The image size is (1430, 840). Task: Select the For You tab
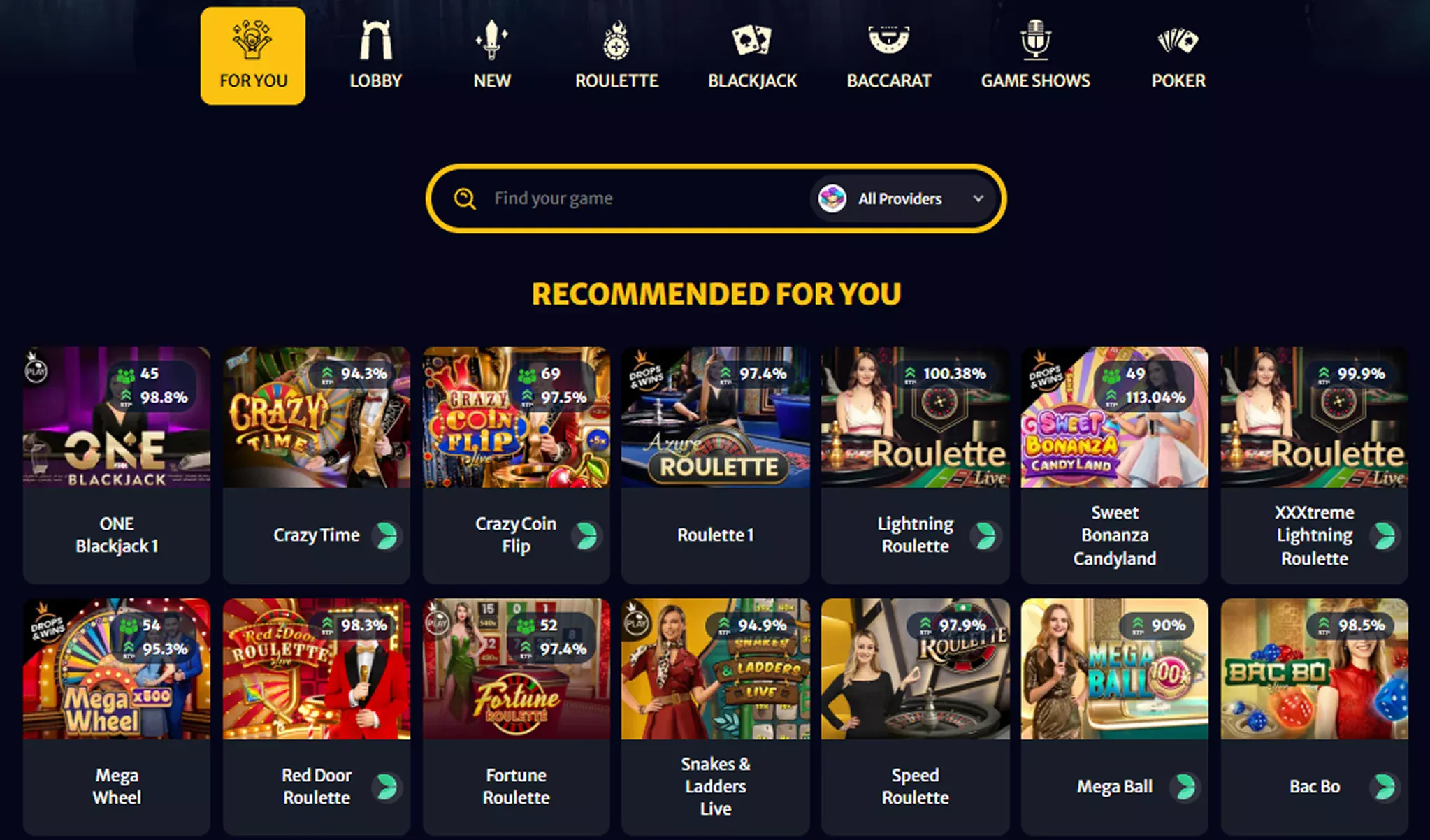pyautogui.click(x=253, y=56)
